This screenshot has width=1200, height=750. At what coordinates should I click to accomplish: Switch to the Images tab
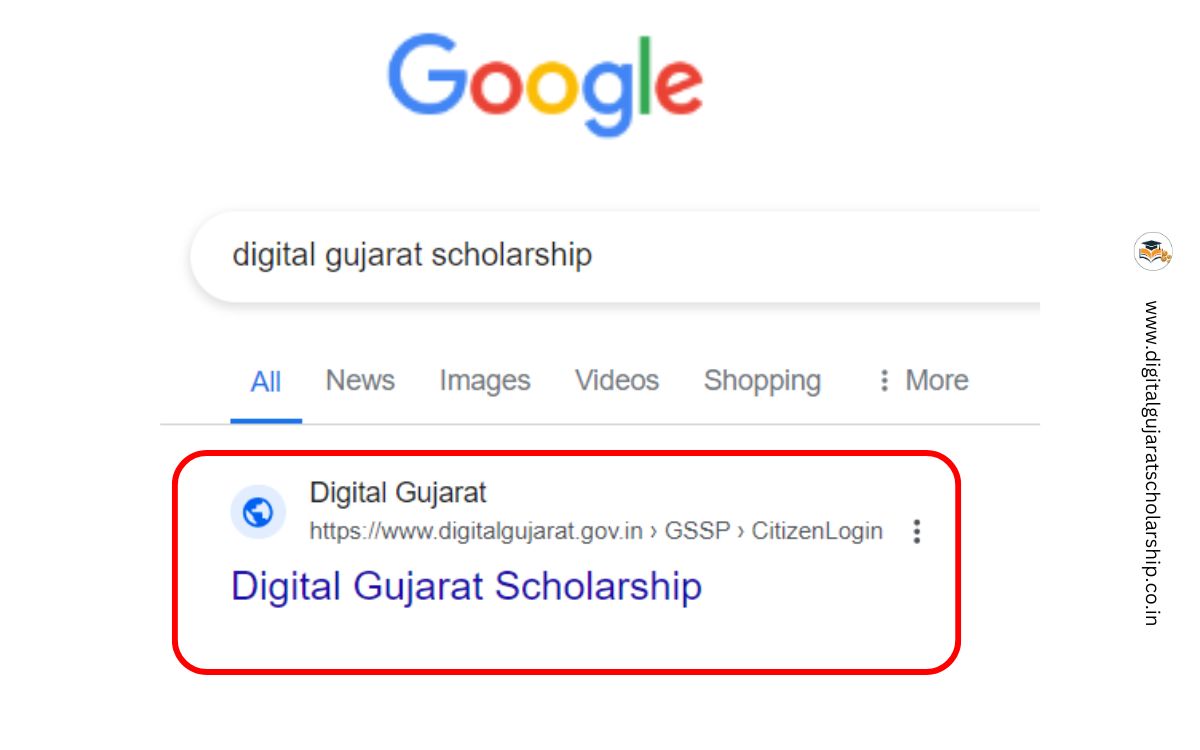(x=484, y=380)
